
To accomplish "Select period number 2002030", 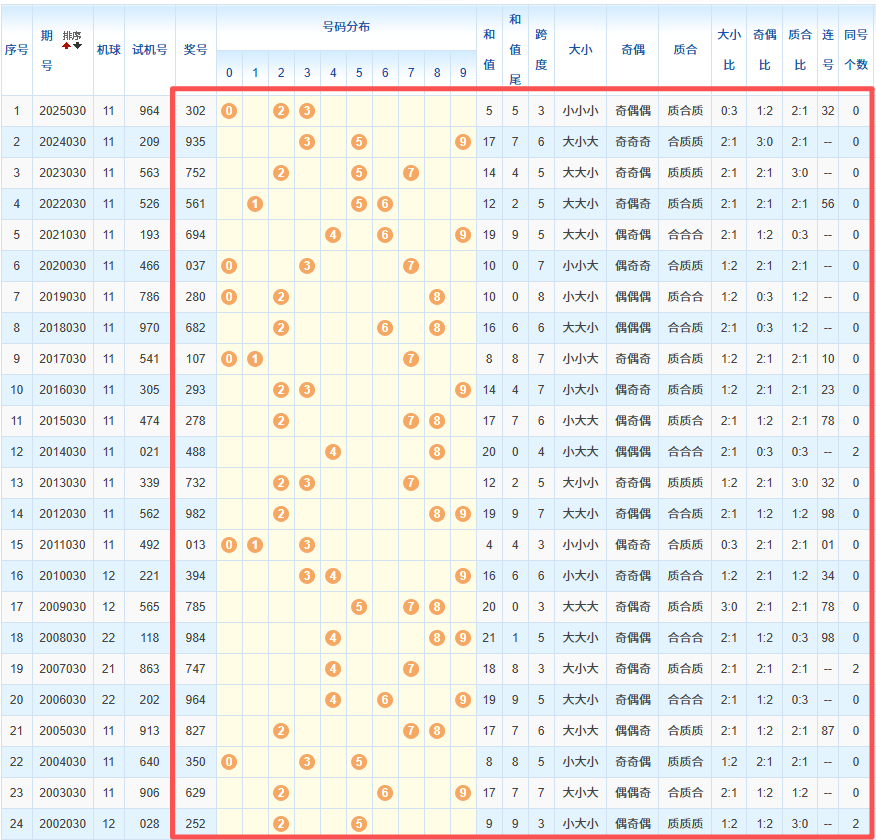I will [63, 824].
